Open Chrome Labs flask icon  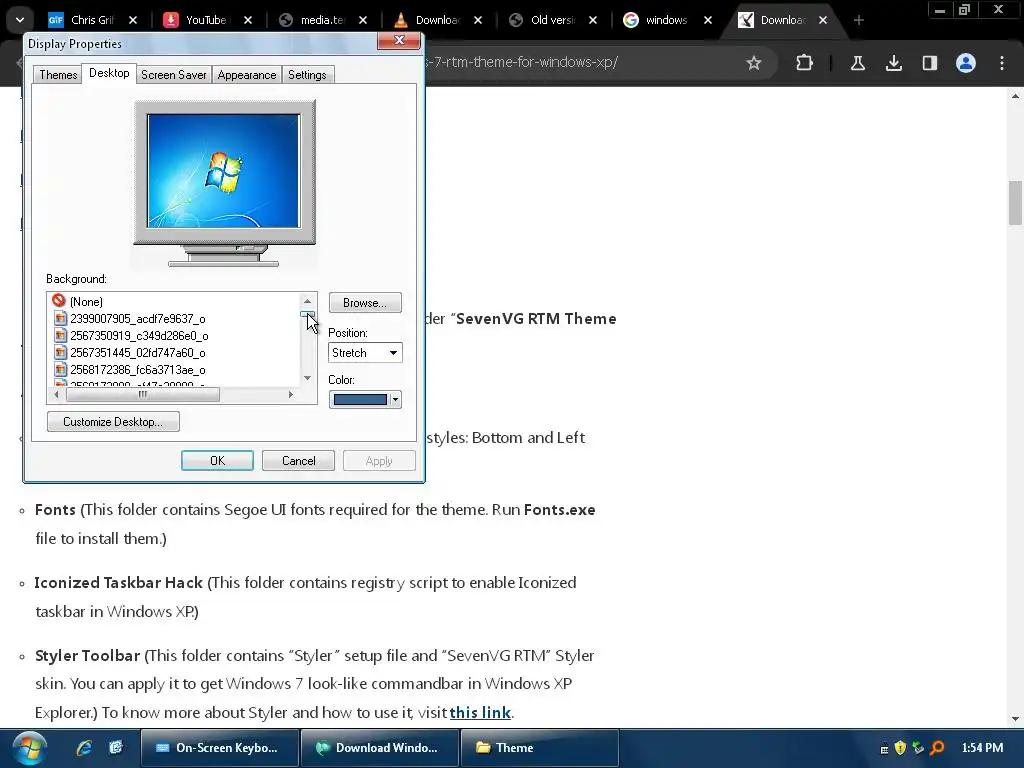[x=857, y=63]
